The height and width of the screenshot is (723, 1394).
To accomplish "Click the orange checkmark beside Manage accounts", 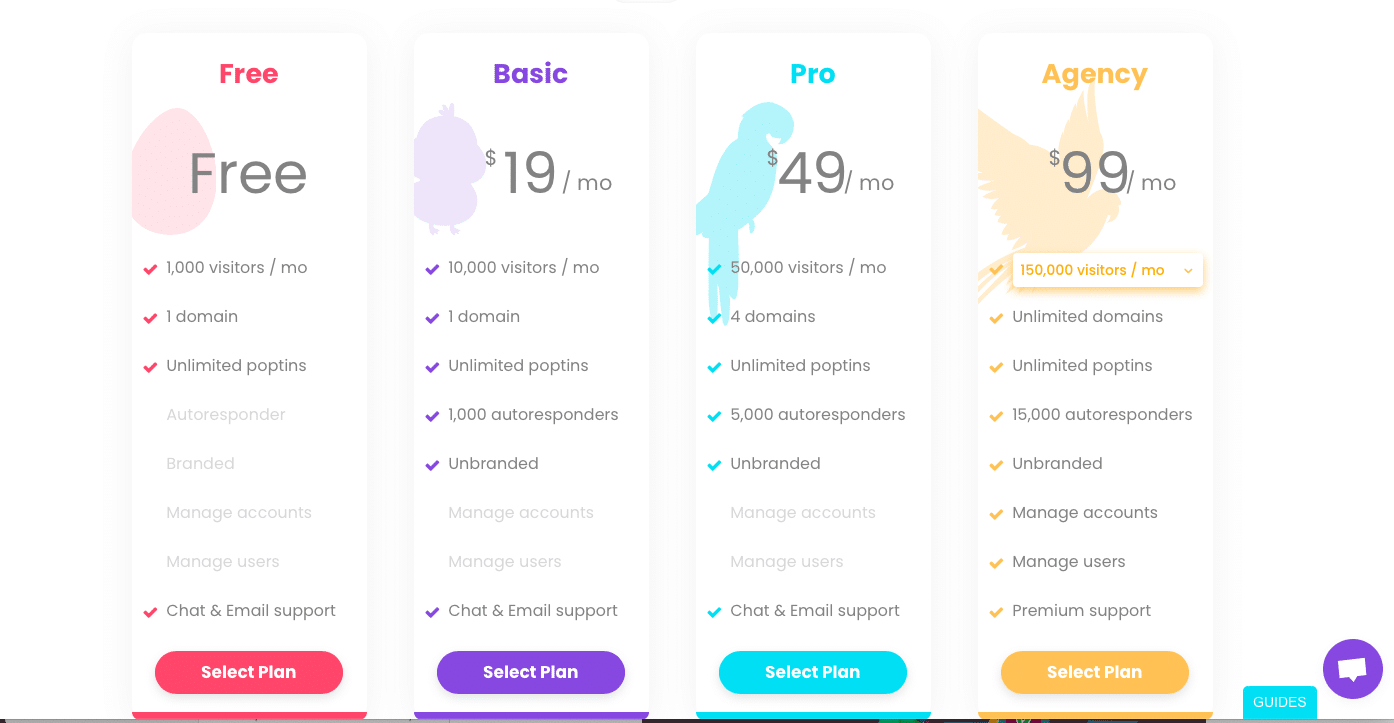I will pyautogui.click(x=996, y=514).
